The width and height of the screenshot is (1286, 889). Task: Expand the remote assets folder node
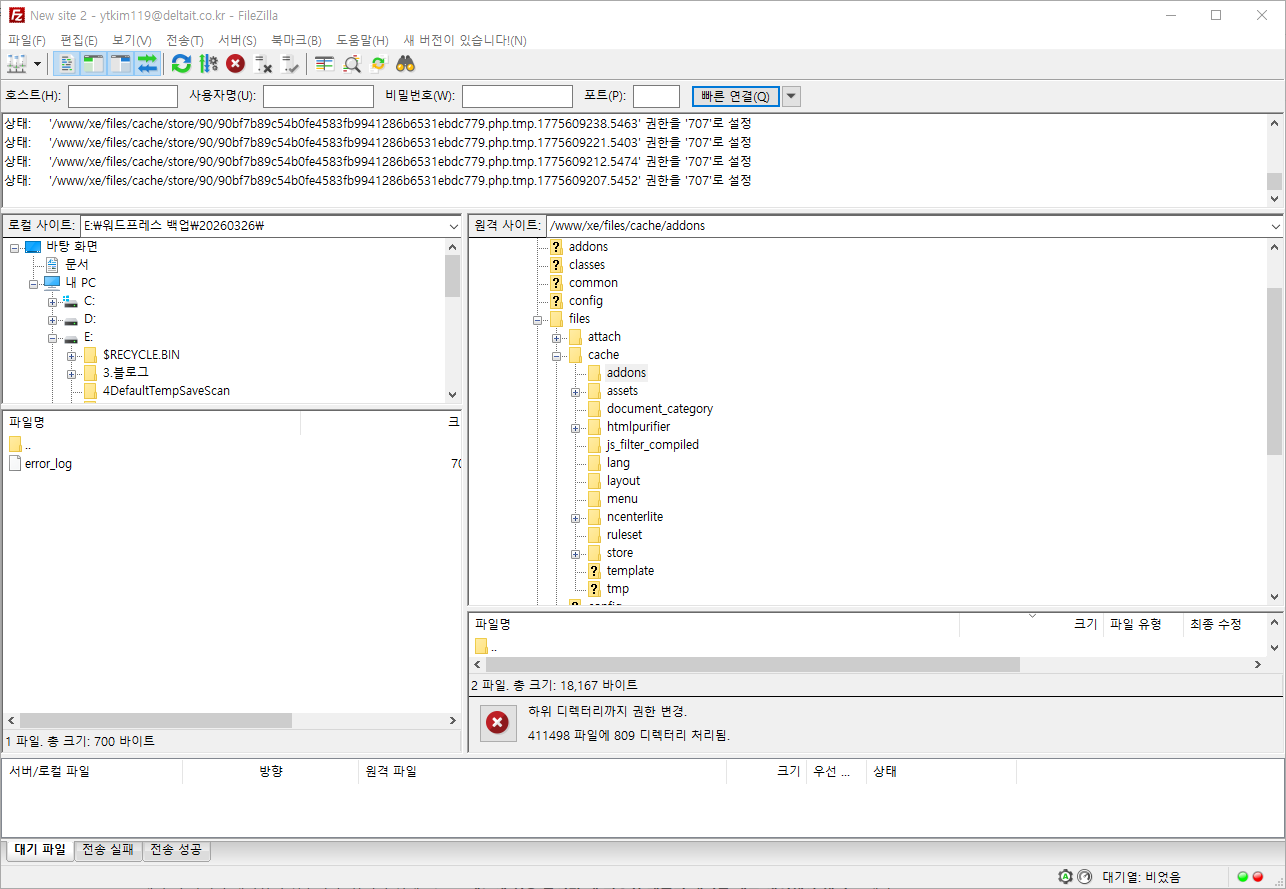pyautogui.click(x=576, y=391)
